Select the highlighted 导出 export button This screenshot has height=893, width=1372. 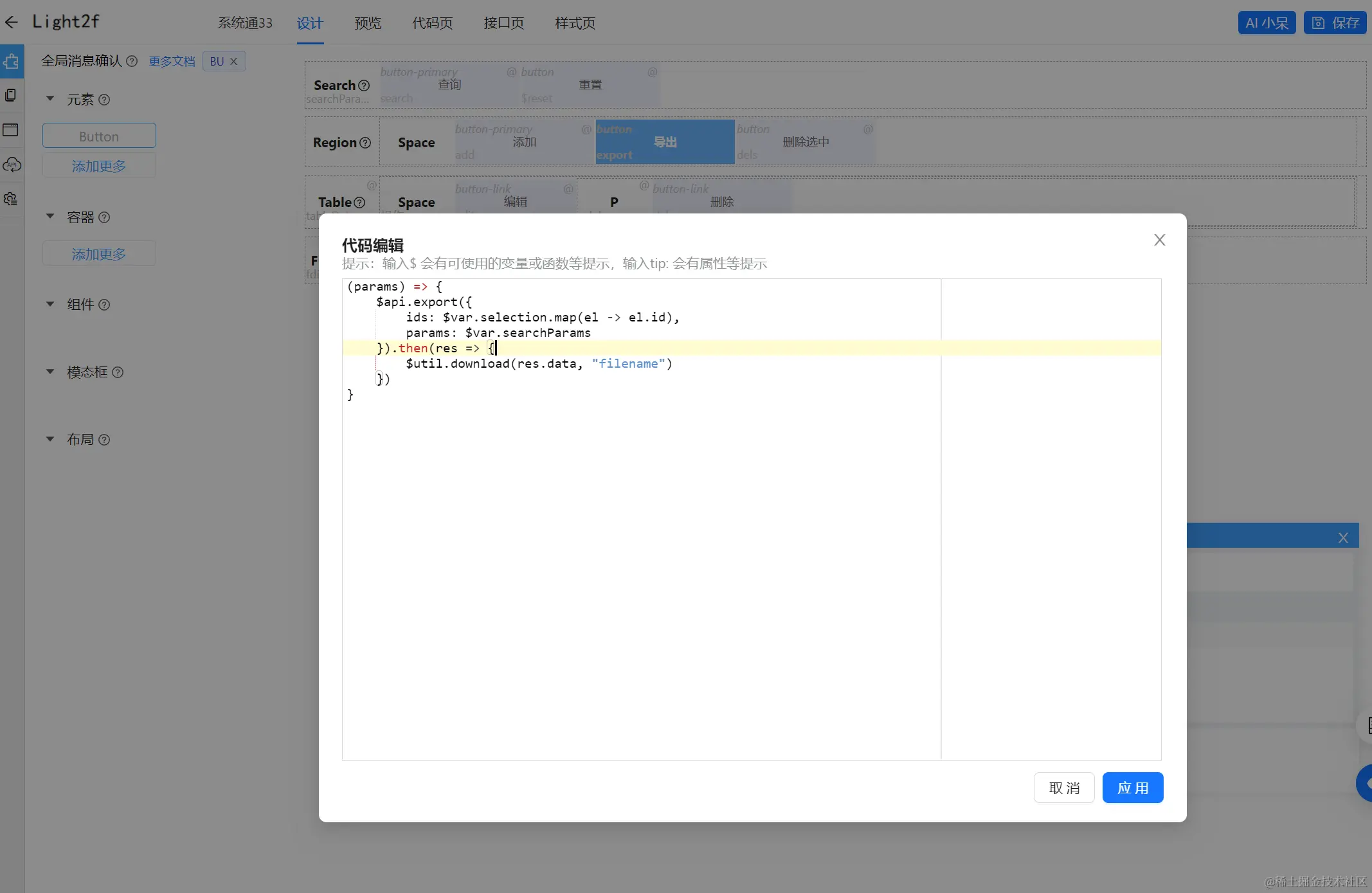665,142
